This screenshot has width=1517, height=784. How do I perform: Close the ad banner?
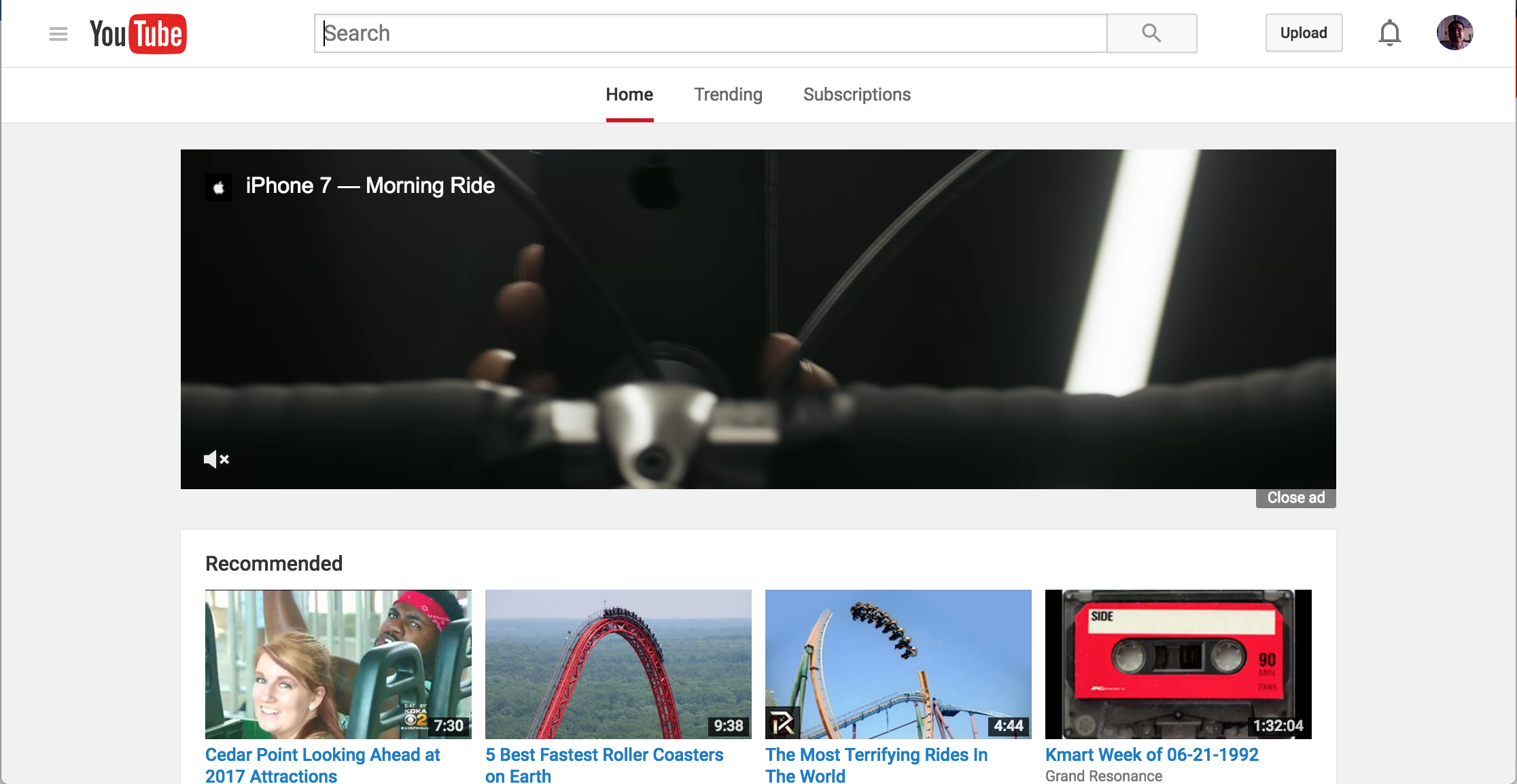pyautogui.click(x=1295, y=498)
